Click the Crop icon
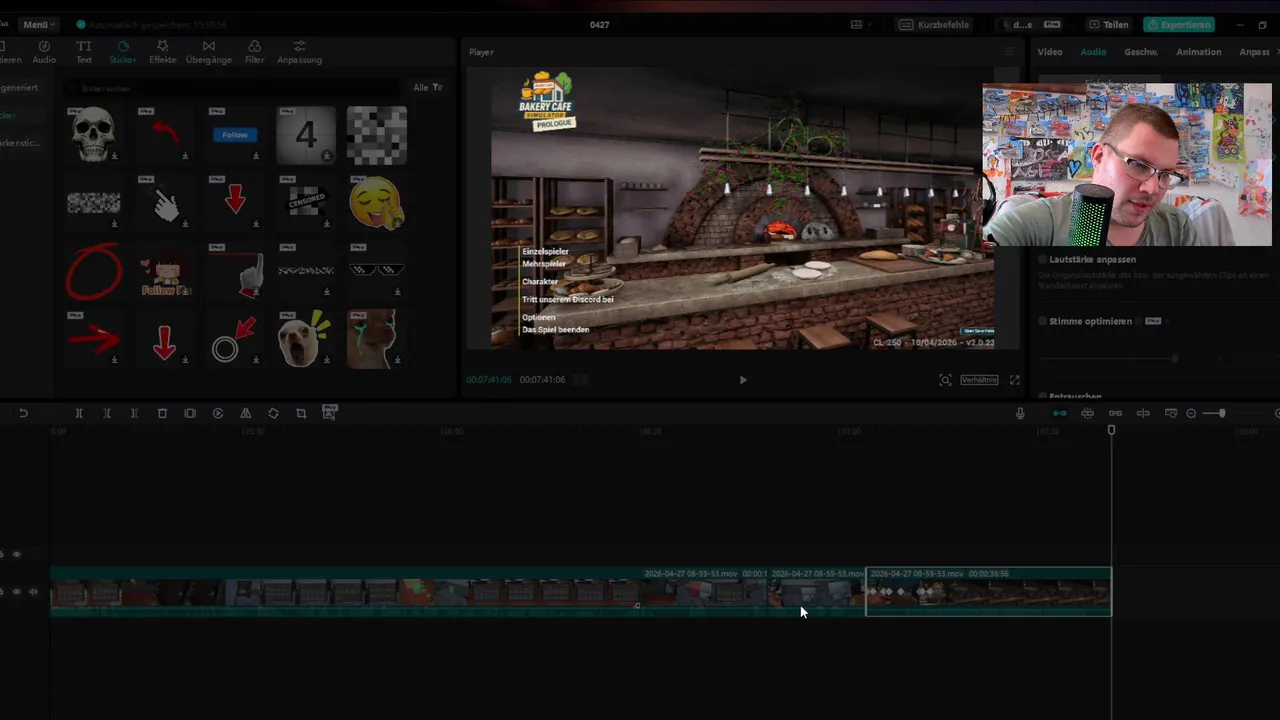The height and width of the screenshot is (720, 1280). click(301, 413)
